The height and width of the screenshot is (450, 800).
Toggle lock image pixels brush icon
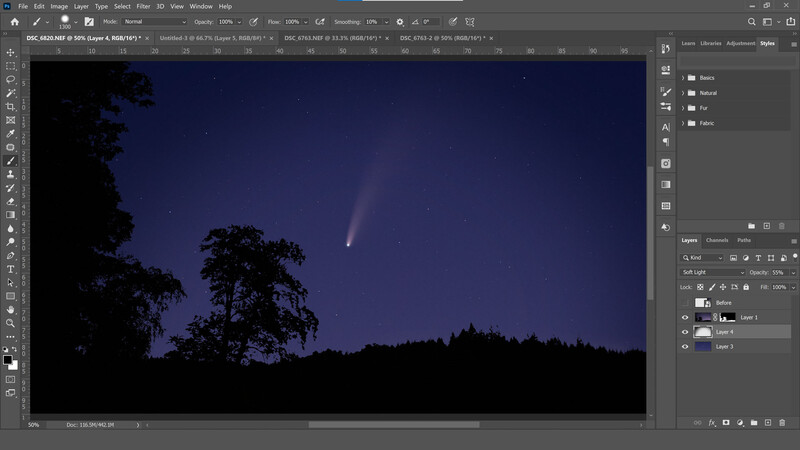click(x=712, y=287)
